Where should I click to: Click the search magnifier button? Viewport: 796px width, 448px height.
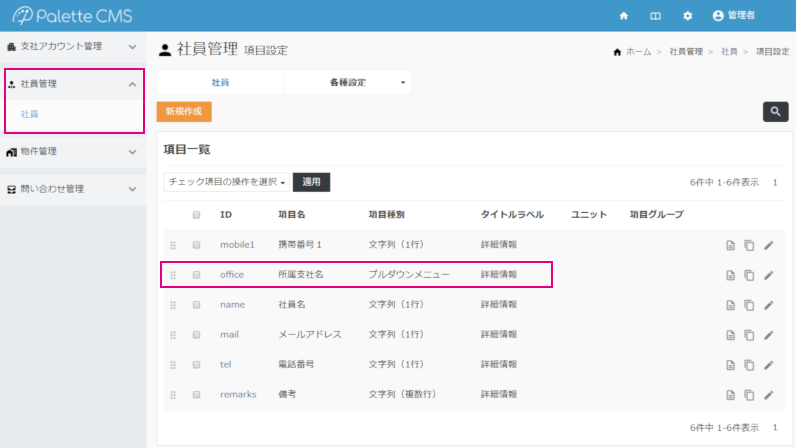pyautogui.click(x=775, y=112)
